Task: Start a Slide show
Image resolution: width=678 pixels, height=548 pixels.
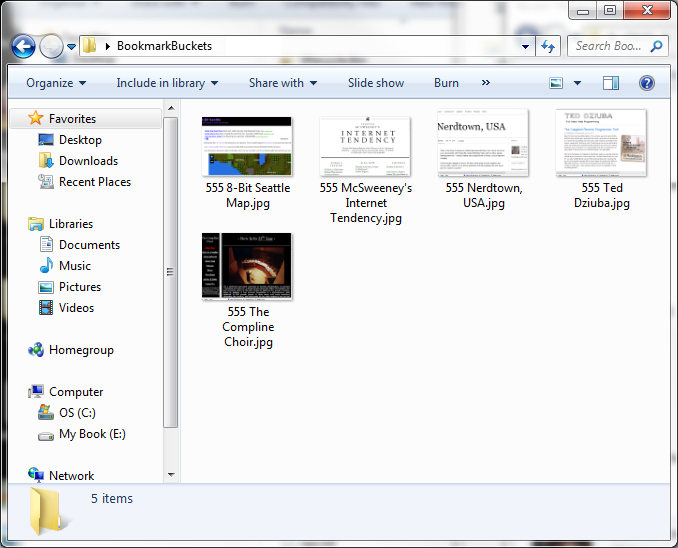Action: pyautogui.click(x=376, y=83)
